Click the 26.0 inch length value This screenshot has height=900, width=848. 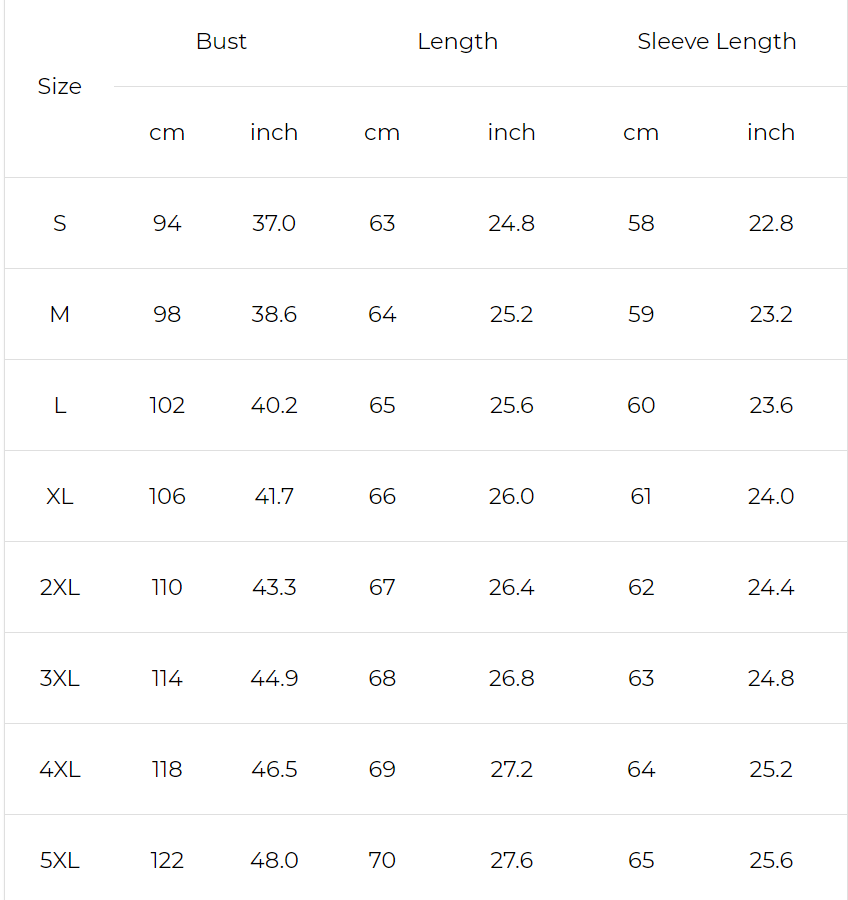click(512, 496)
